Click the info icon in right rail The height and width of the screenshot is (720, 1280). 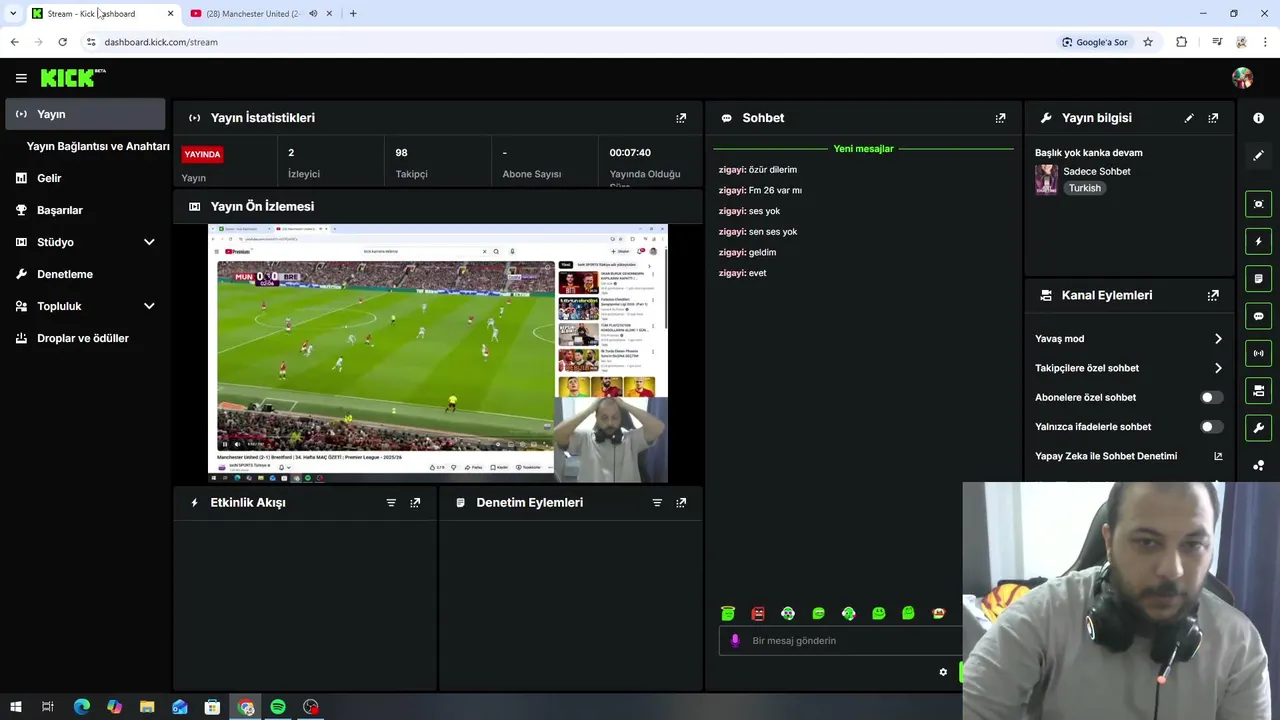1258,118
